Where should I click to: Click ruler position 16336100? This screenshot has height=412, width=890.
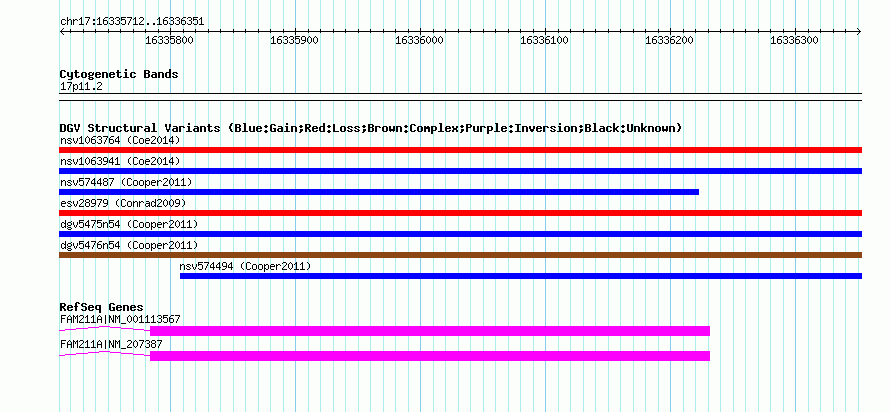click(544, 40)
